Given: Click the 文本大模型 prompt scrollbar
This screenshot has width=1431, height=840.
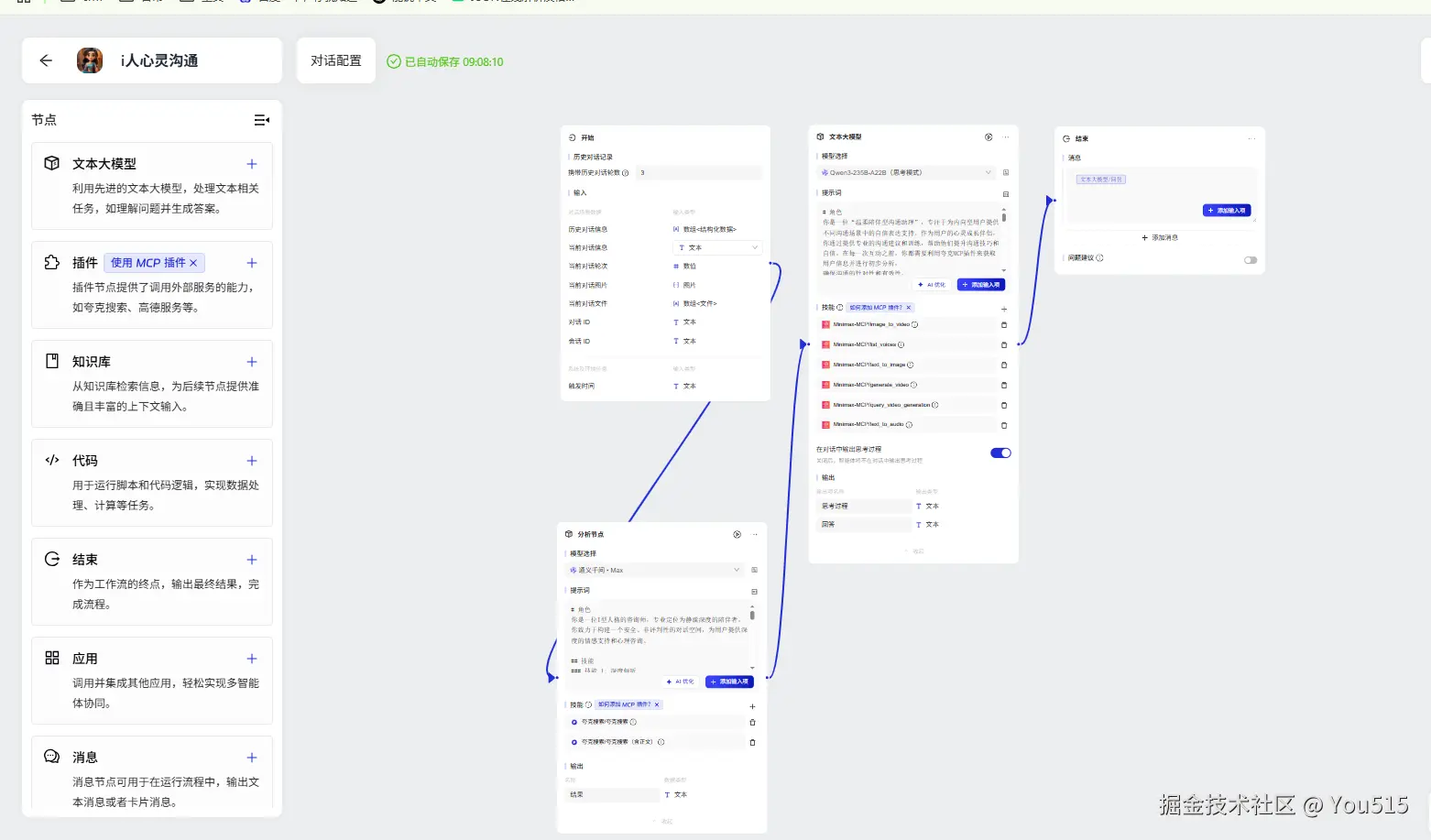Looking at the screenshot, I should [1004, 218].
